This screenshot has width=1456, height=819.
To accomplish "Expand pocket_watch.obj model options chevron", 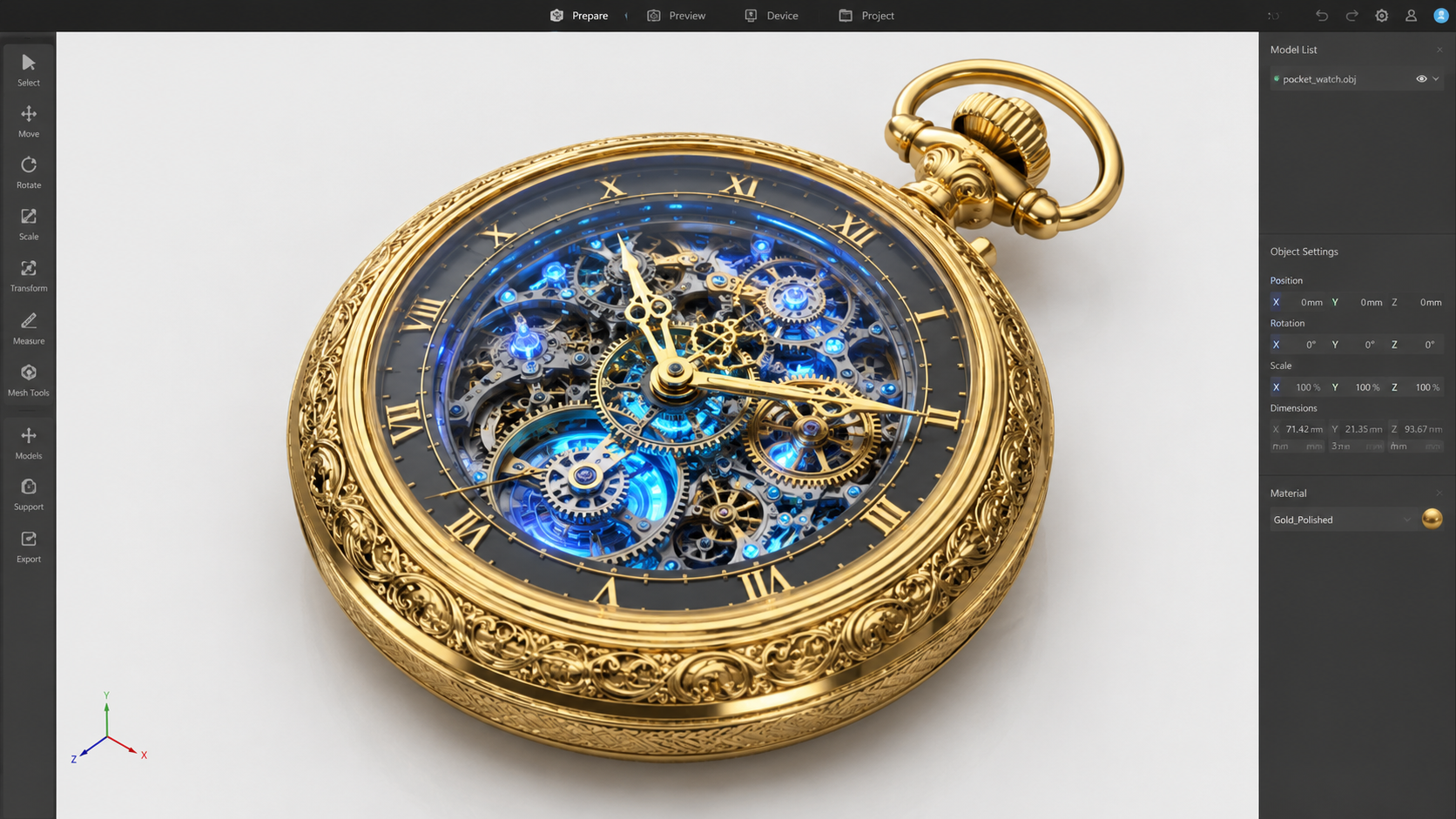I will pos(1436,79).
